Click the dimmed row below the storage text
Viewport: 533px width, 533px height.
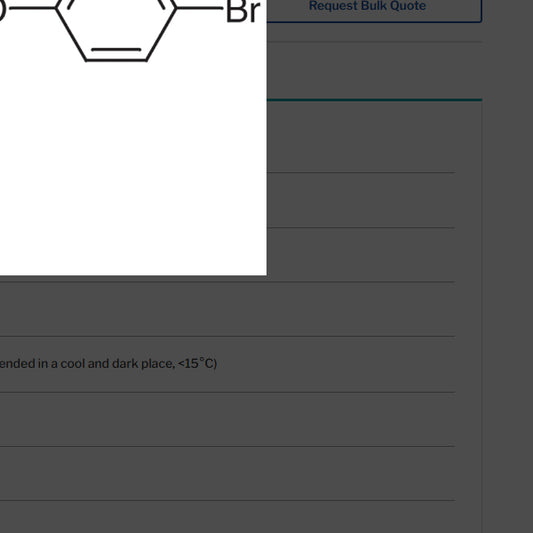pos(228,419)
